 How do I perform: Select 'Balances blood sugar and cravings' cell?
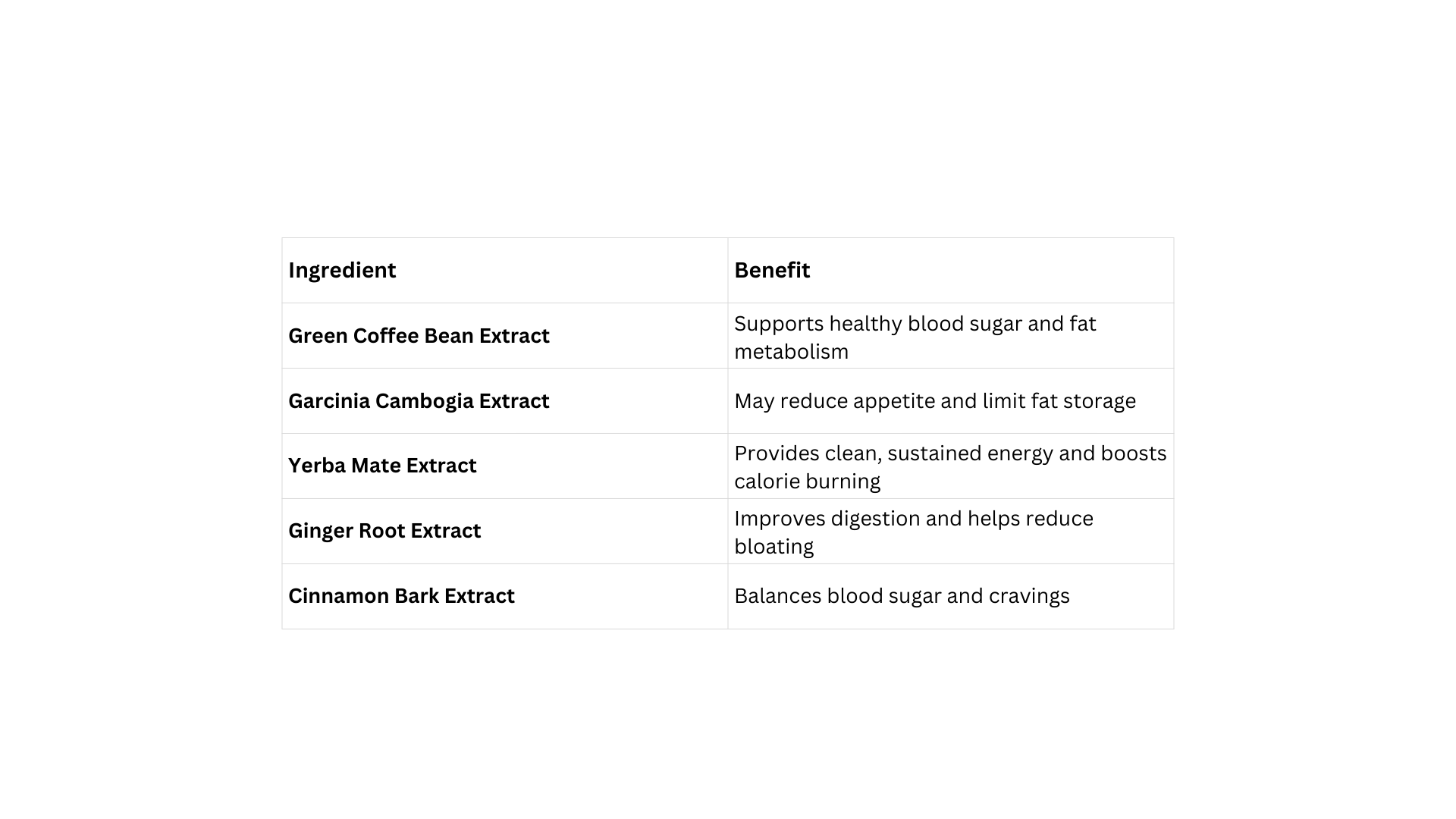pyautogui.click(x=951, y=596)
